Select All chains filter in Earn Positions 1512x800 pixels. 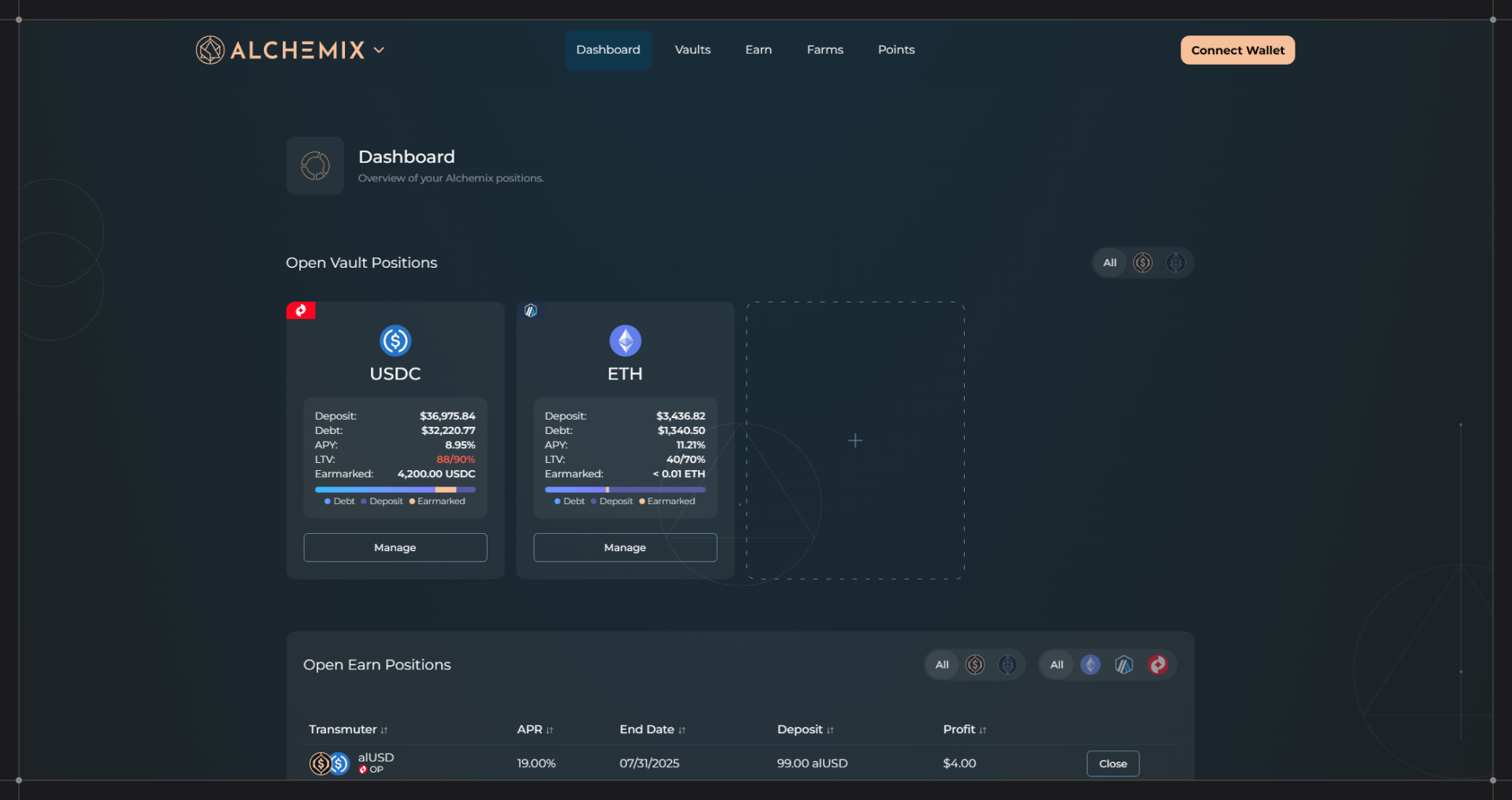tap(1057, 665)
